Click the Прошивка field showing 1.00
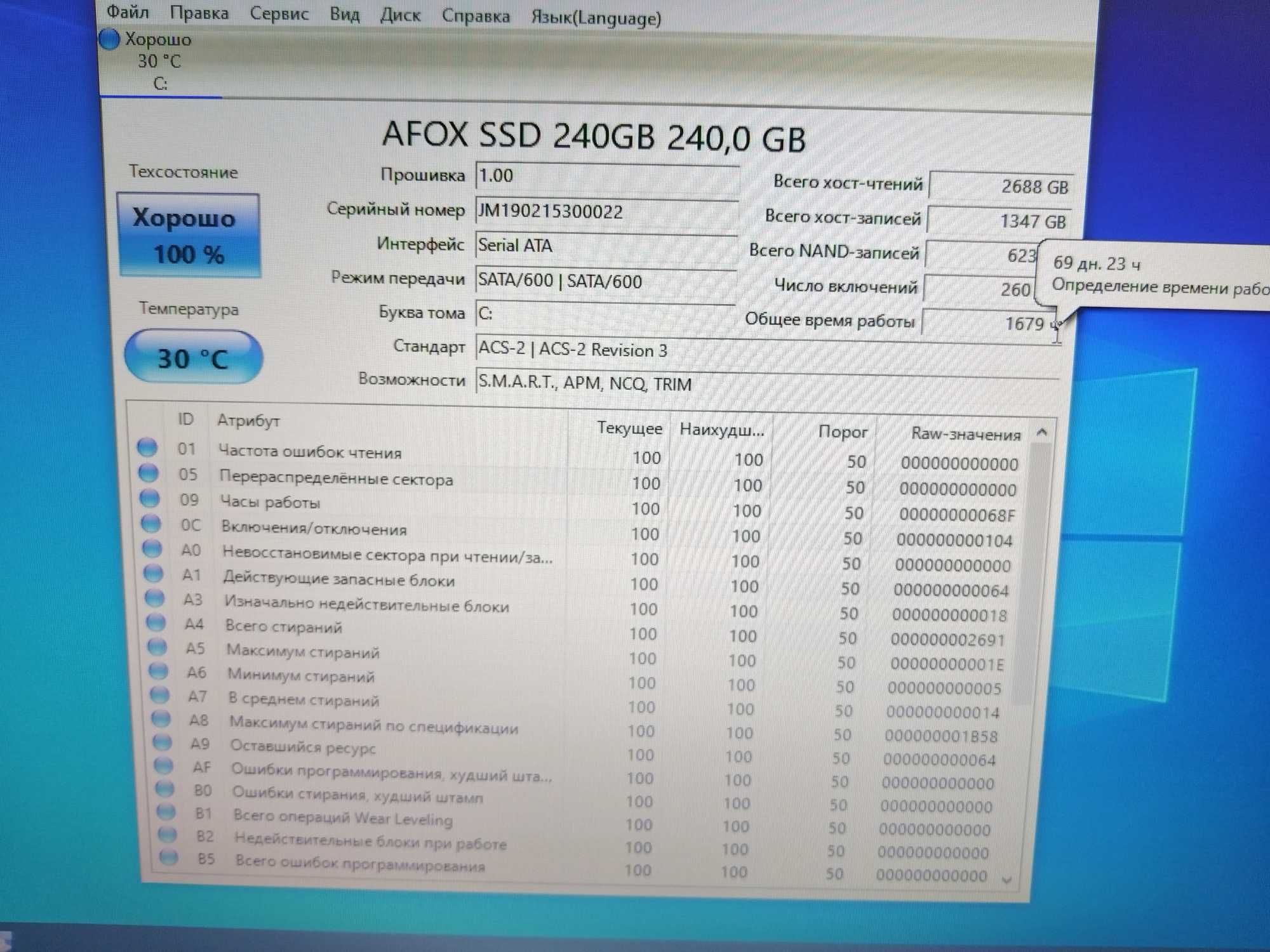The width and height of the screenshot is (1270, 952). (607, 177)
